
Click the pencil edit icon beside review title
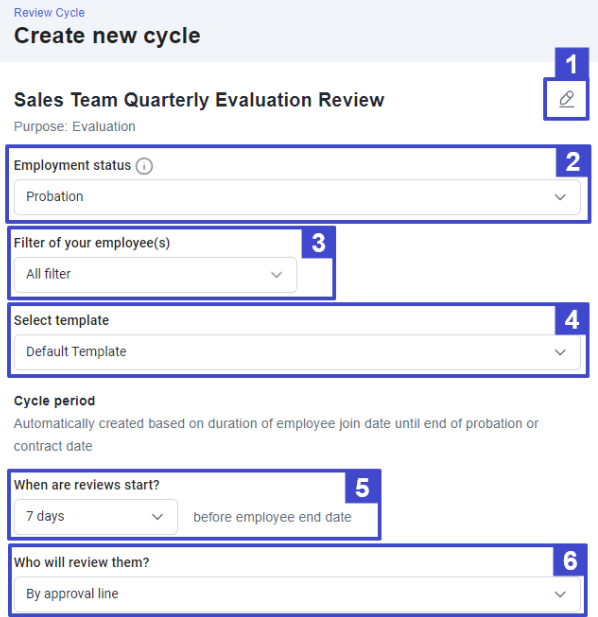[567, 99]
